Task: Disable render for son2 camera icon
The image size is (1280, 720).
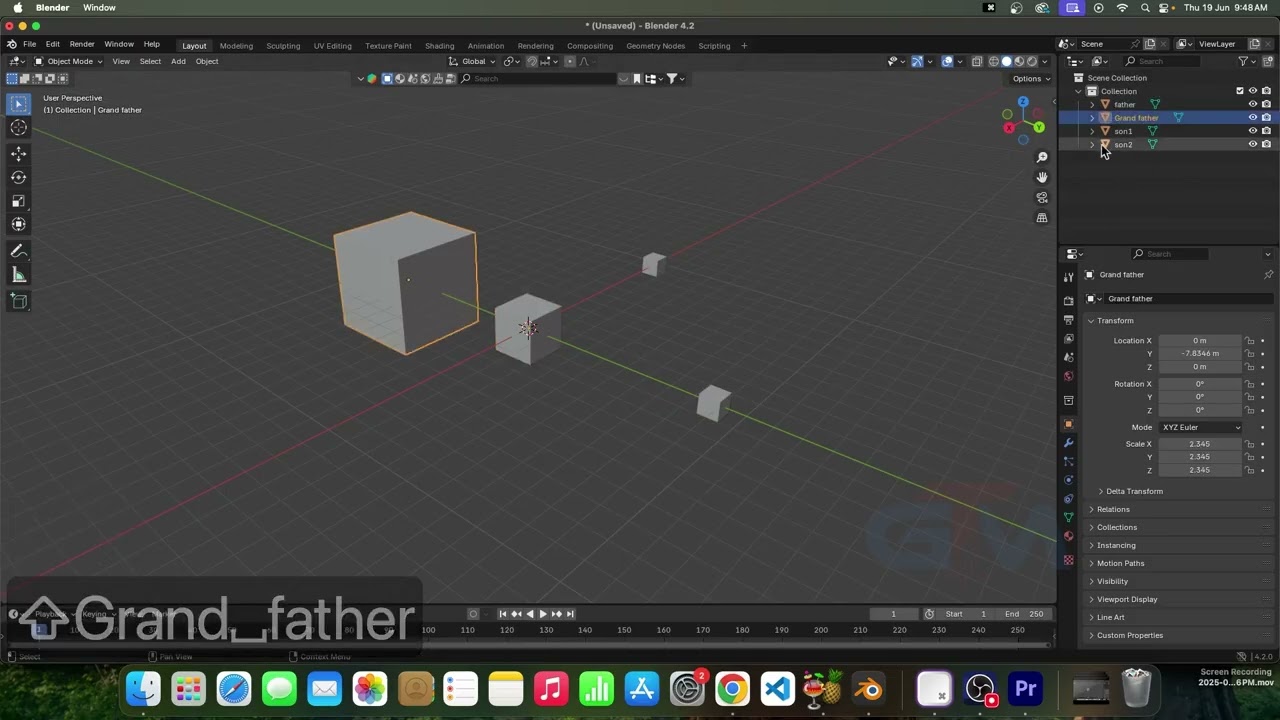Action: 1266,144
